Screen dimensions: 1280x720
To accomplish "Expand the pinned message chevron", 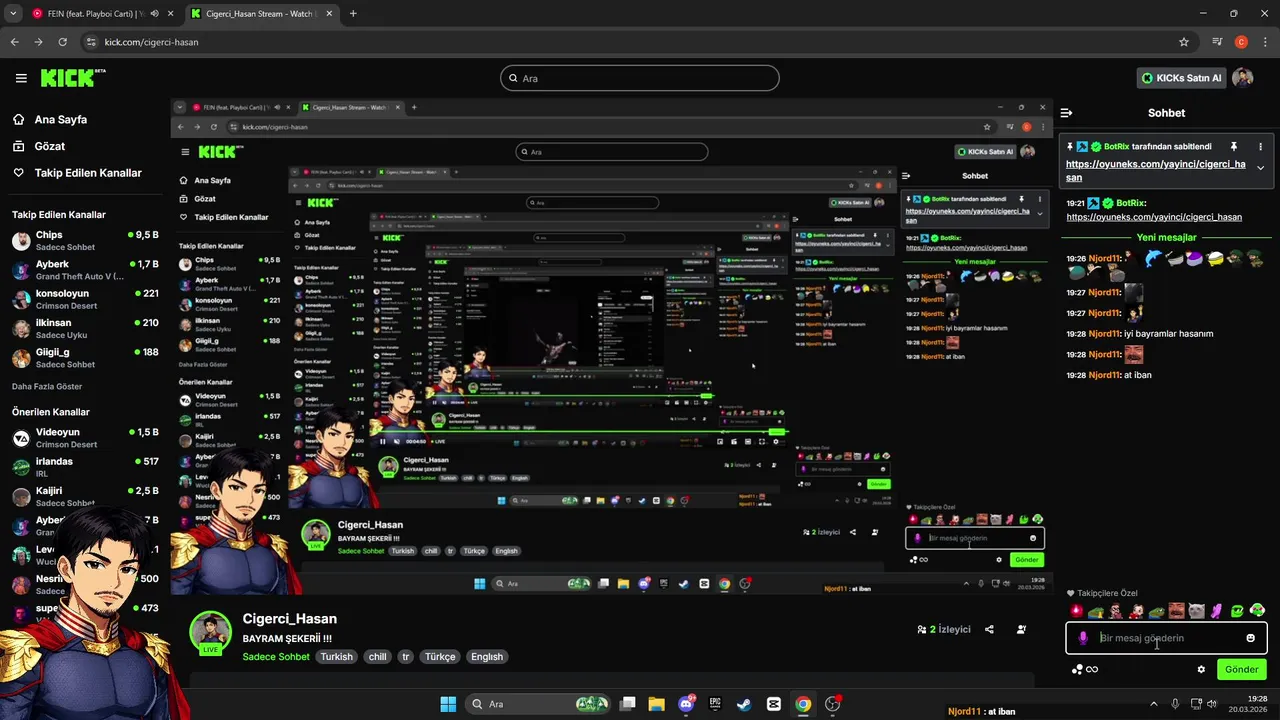I will point(1260,168).
